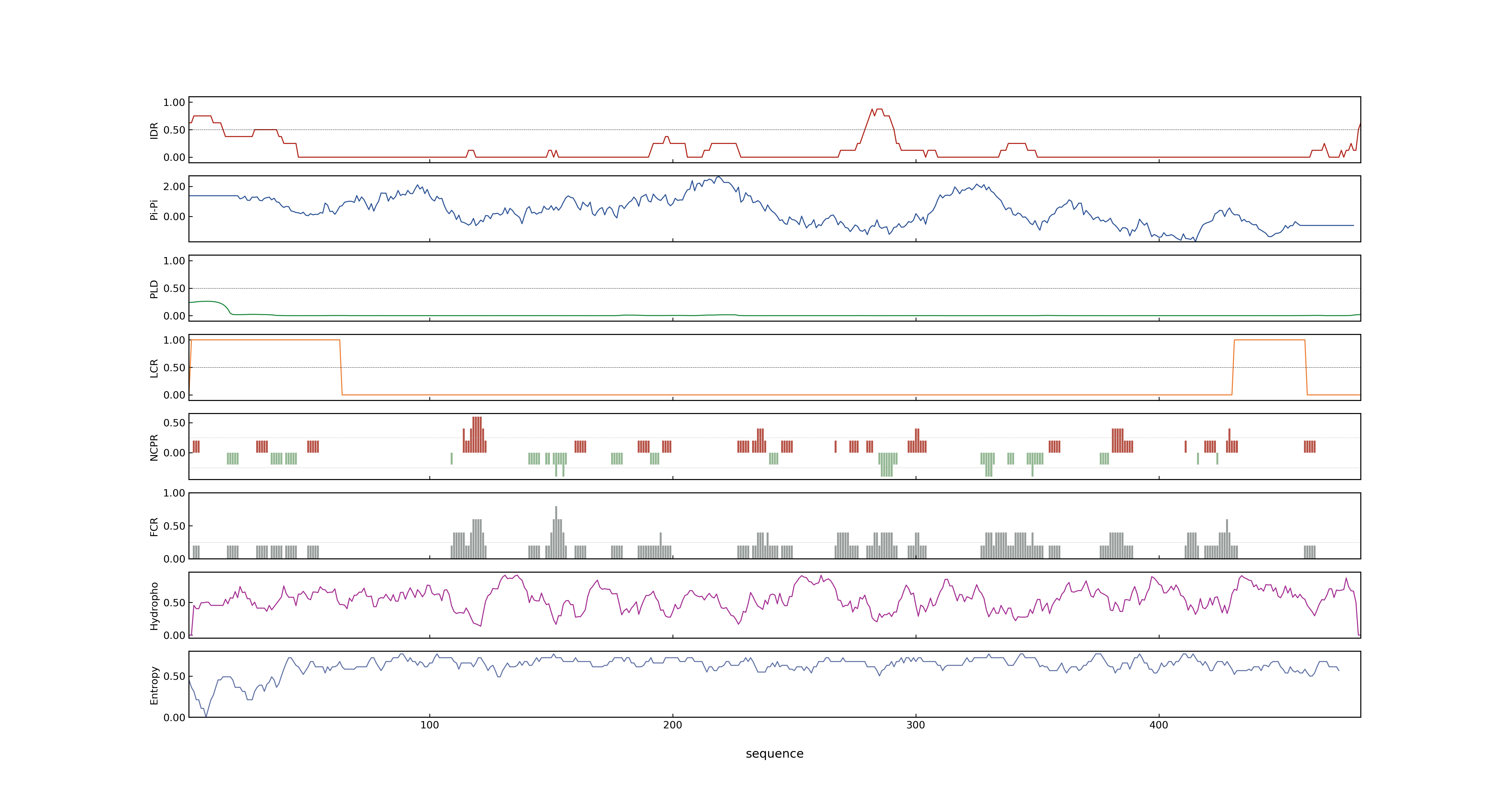Click the 0.50 tick on Entropy axis
This screenshot has height=806, width=1512.
[x=174, y=676]
